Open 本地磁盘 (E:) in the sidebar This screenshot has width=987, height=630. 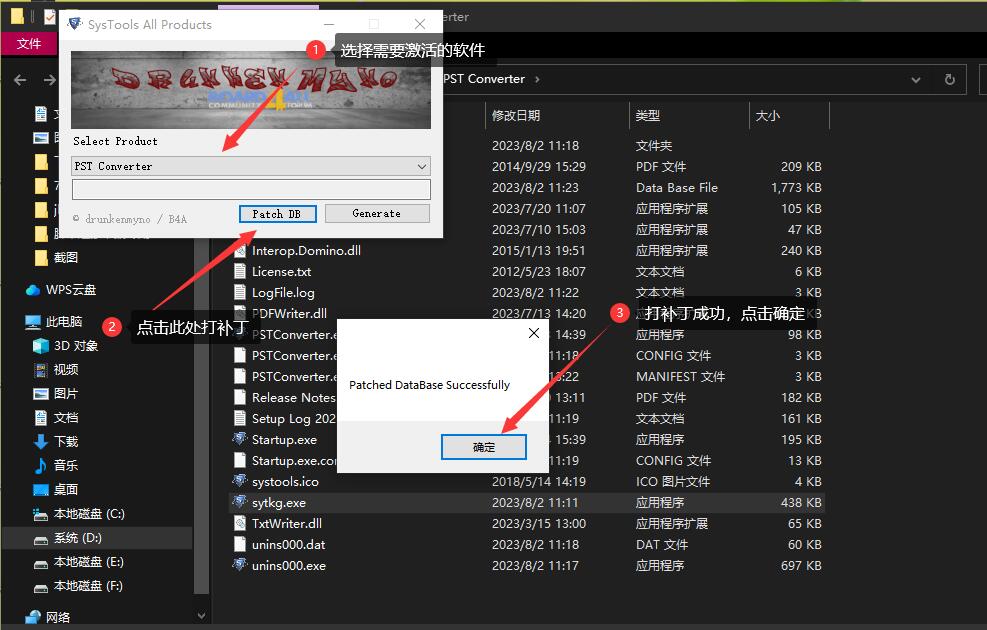coord(88,561)
